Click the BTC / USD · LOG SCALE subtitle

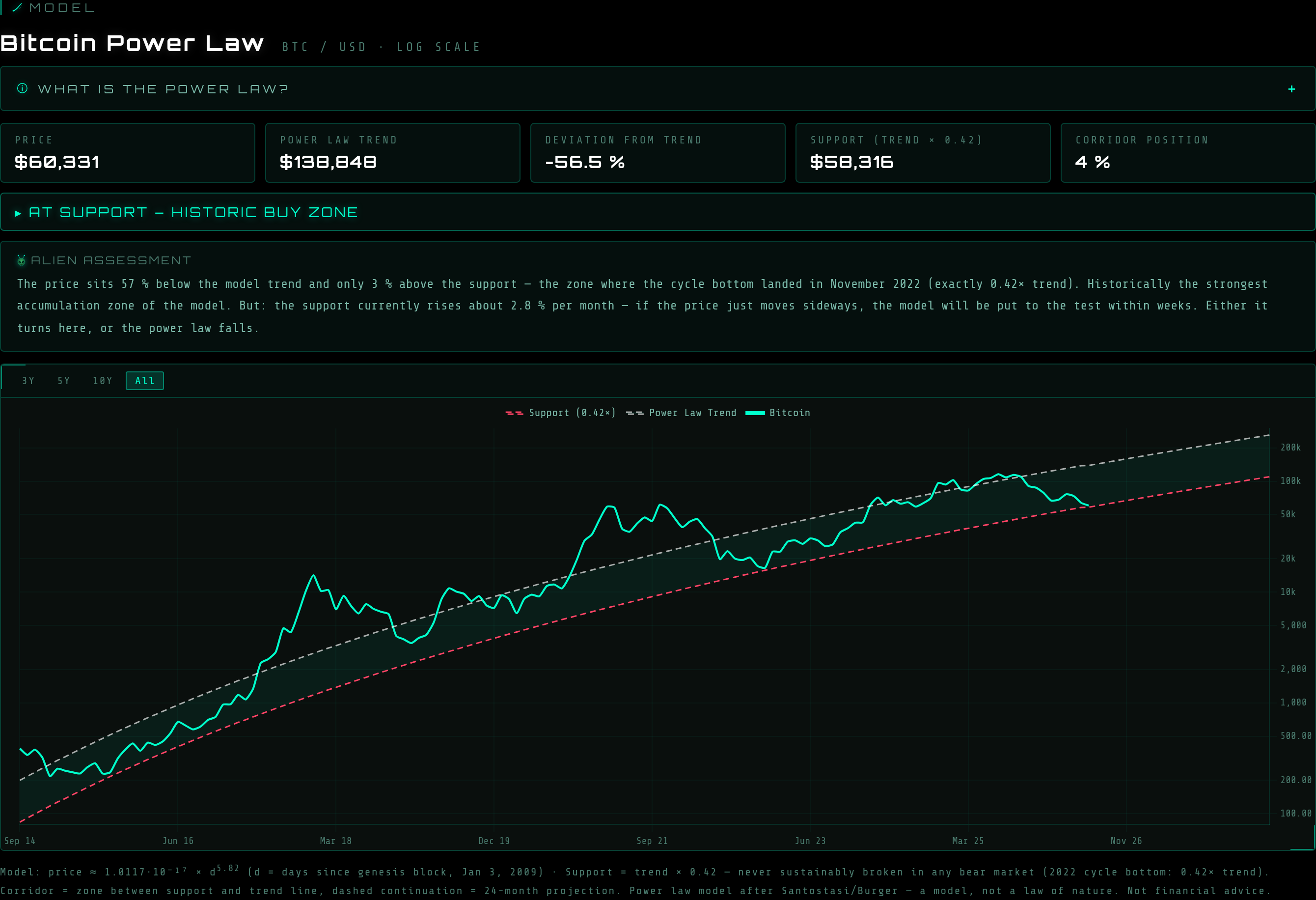[x=382, y=47]
